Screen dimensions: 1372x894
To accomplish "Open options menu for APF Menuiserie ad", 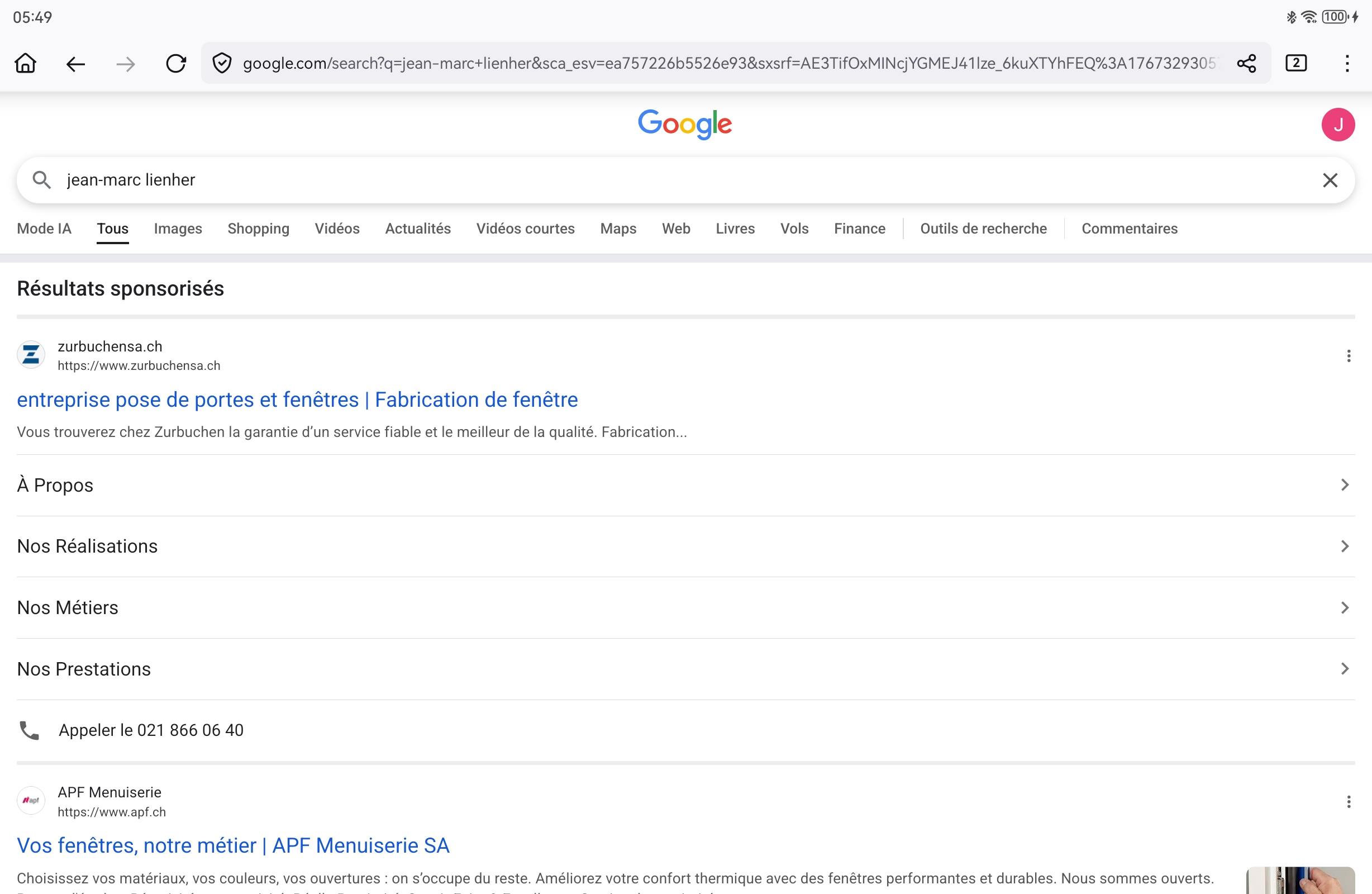I will (x=1349, y=802).
